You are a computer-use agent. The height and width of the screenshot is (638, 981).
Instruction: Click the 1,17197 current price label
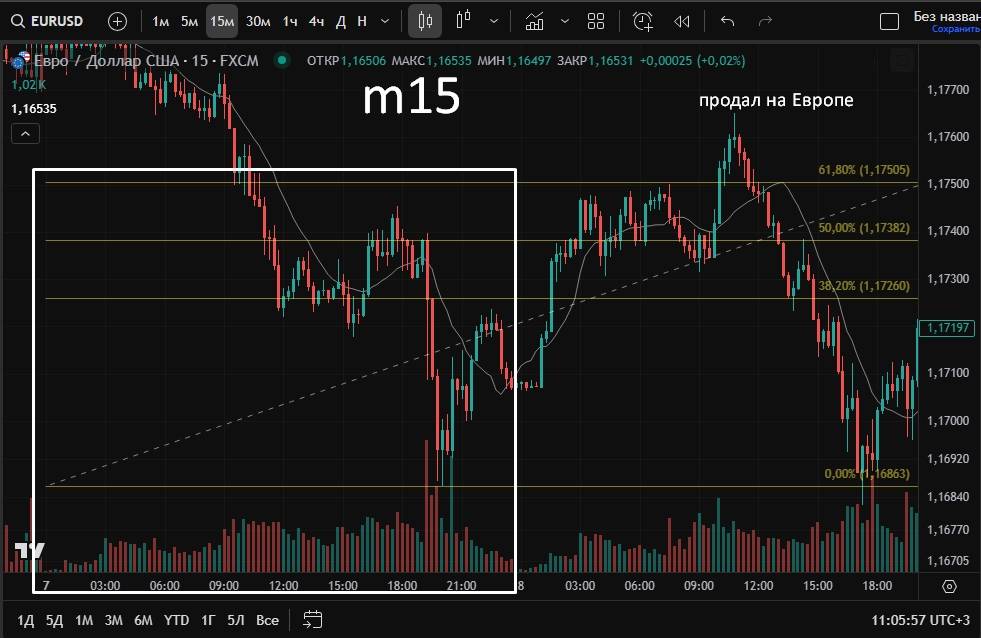click(948, 328)
